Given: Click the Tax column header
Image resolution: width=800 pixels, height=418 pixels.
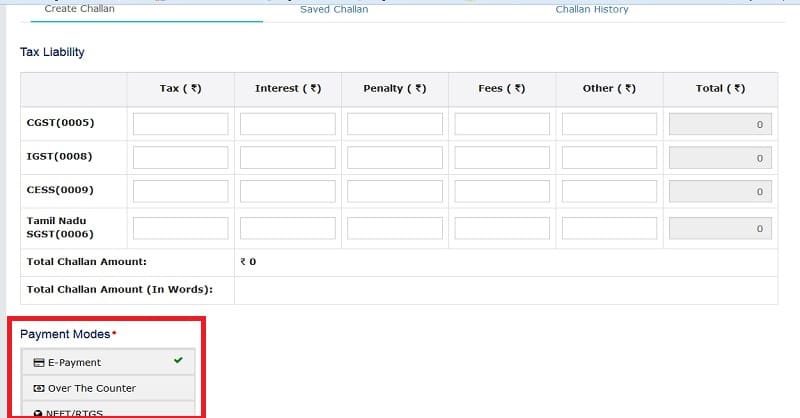Looking at the screenshot, I should [x=181, y=88].
